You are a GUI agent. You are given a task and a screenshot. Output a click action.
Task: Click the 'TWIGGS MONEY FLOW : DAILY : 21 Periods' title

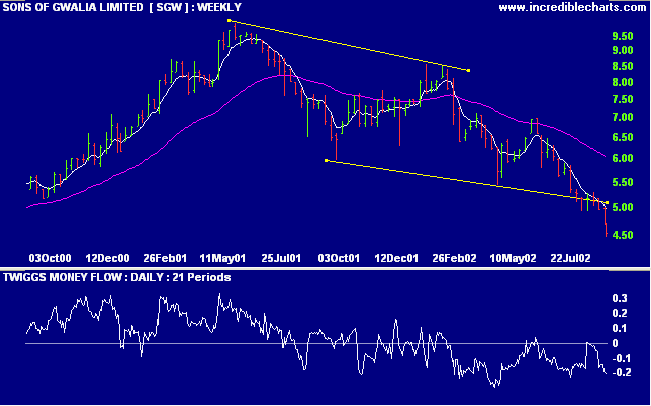point(117,277)
